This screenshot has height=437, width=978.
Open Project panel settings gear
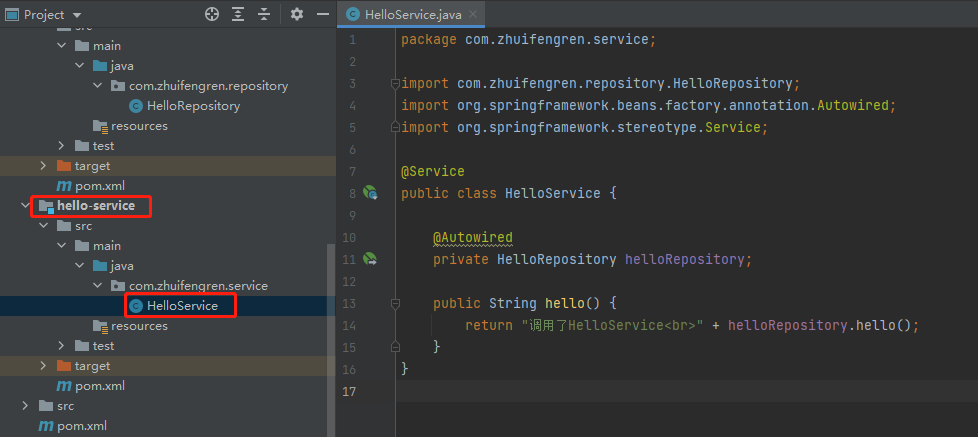coord(296,15)
